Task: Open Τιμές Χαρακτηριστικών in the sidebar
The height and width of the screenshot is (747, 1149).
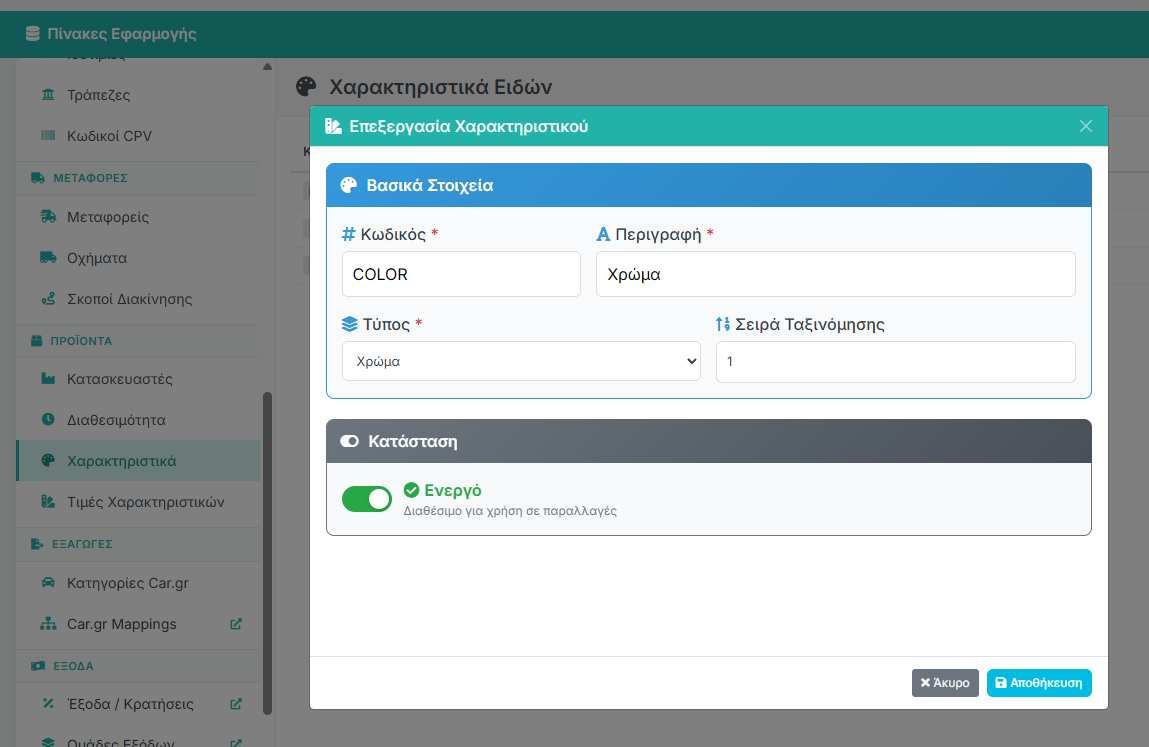Action: point(138,502)
